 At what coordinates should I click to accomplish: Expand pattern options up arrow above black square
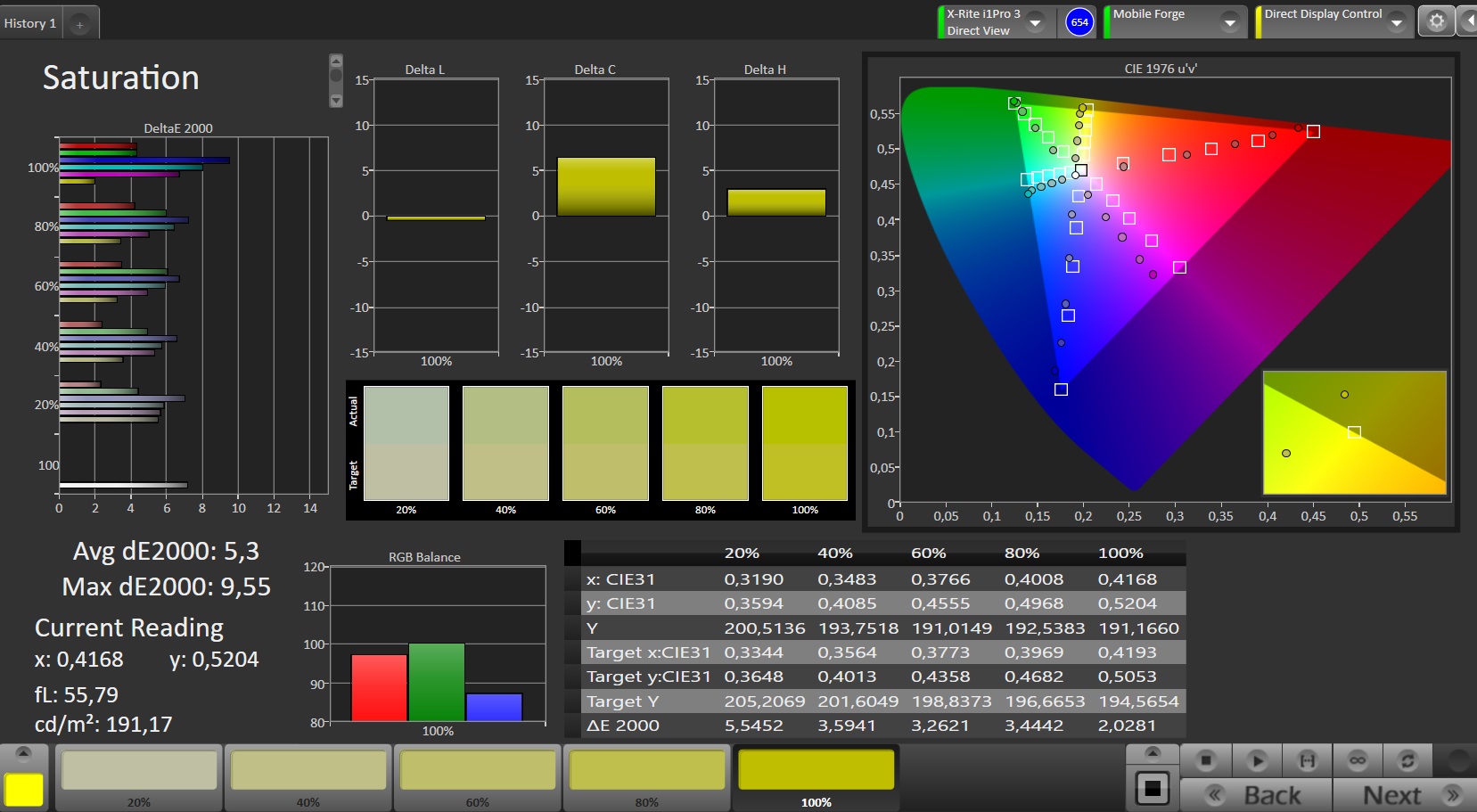pyautogui.click(x=1152, y=753)
